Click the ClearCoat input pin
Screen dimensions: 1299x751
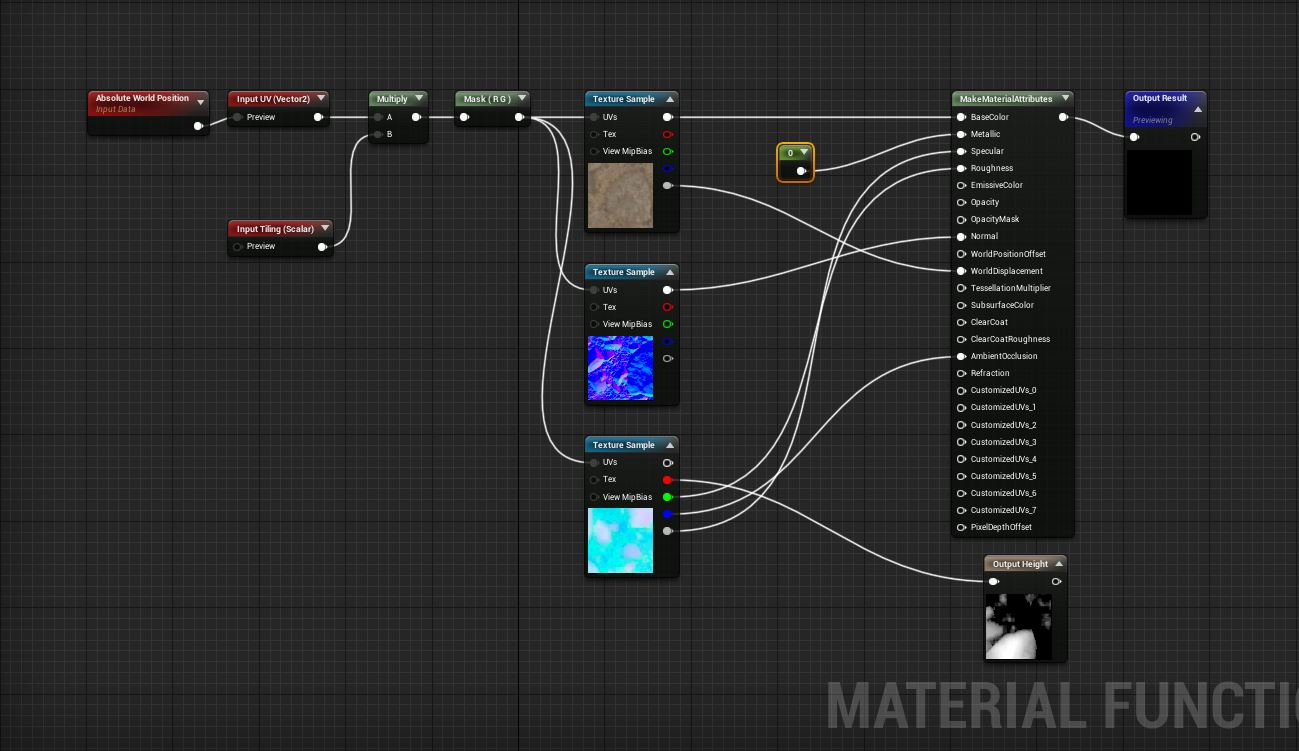(x=961, y=322)
